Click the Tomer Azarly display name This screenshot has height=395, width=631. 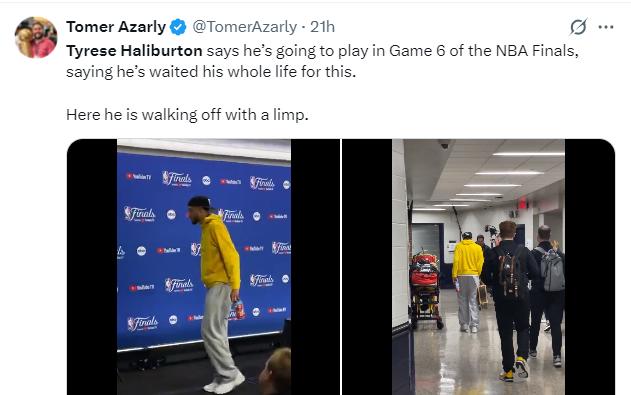click(x=116, y=27)
